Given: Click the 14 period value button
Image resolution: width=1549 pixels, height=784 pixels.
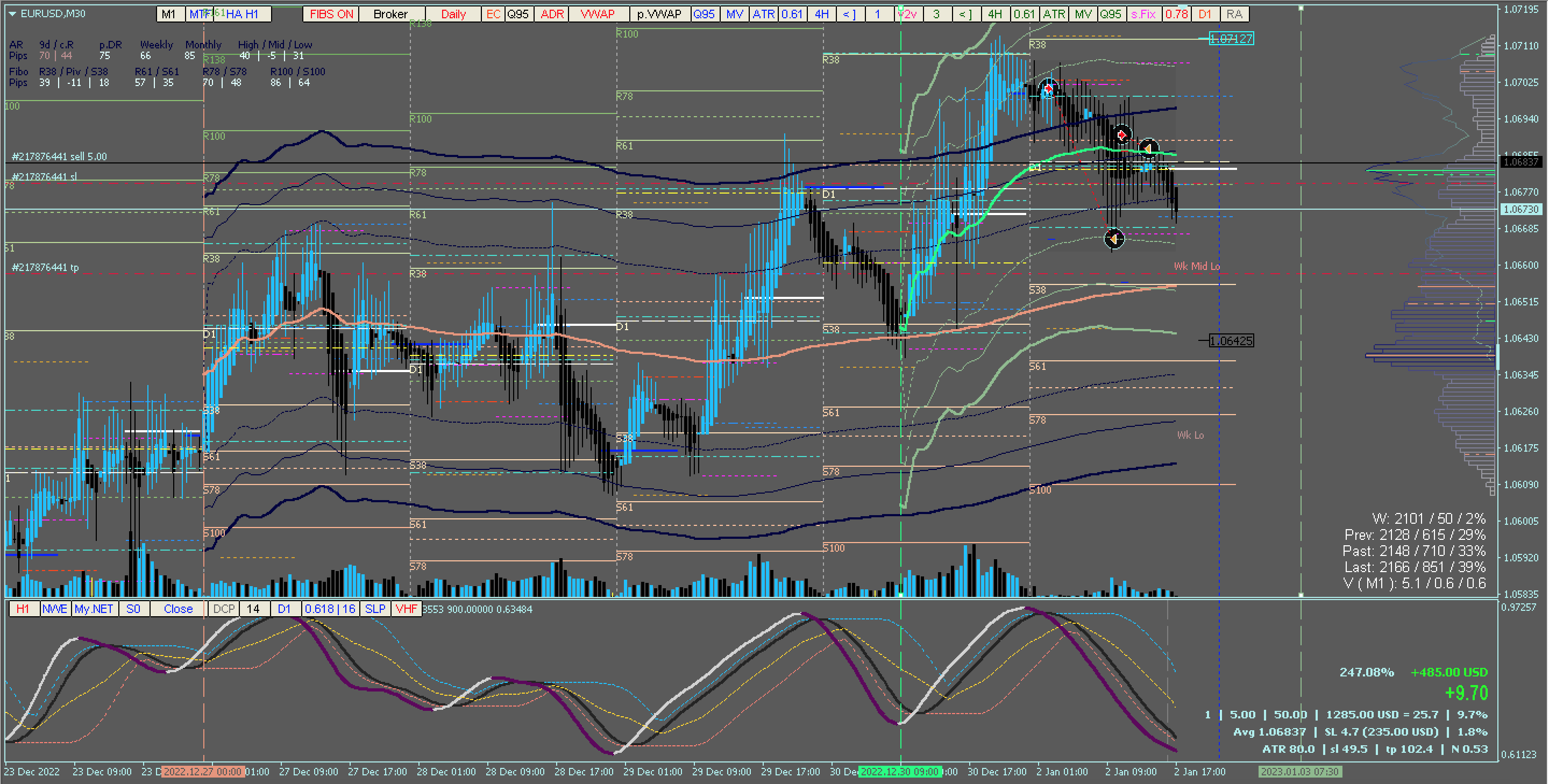Looking at the screenshot, I should [253, 609].
